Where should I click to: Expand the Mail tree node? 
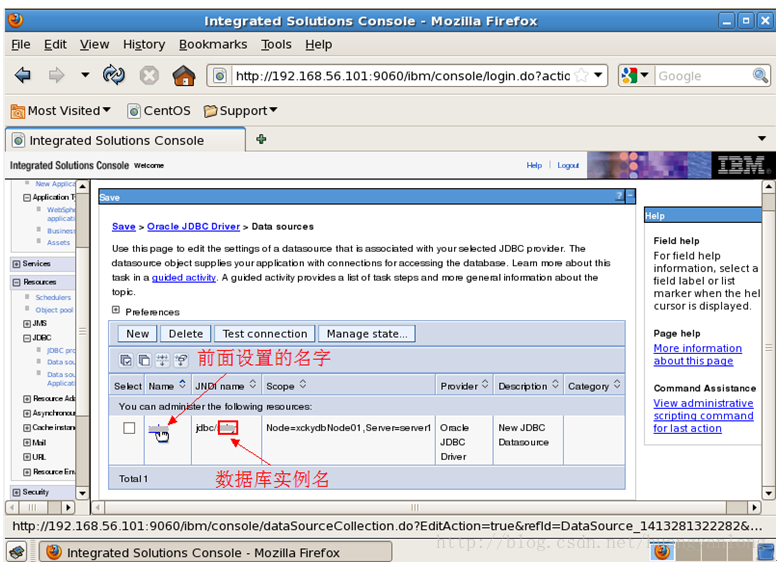click(x=27, y=443)
